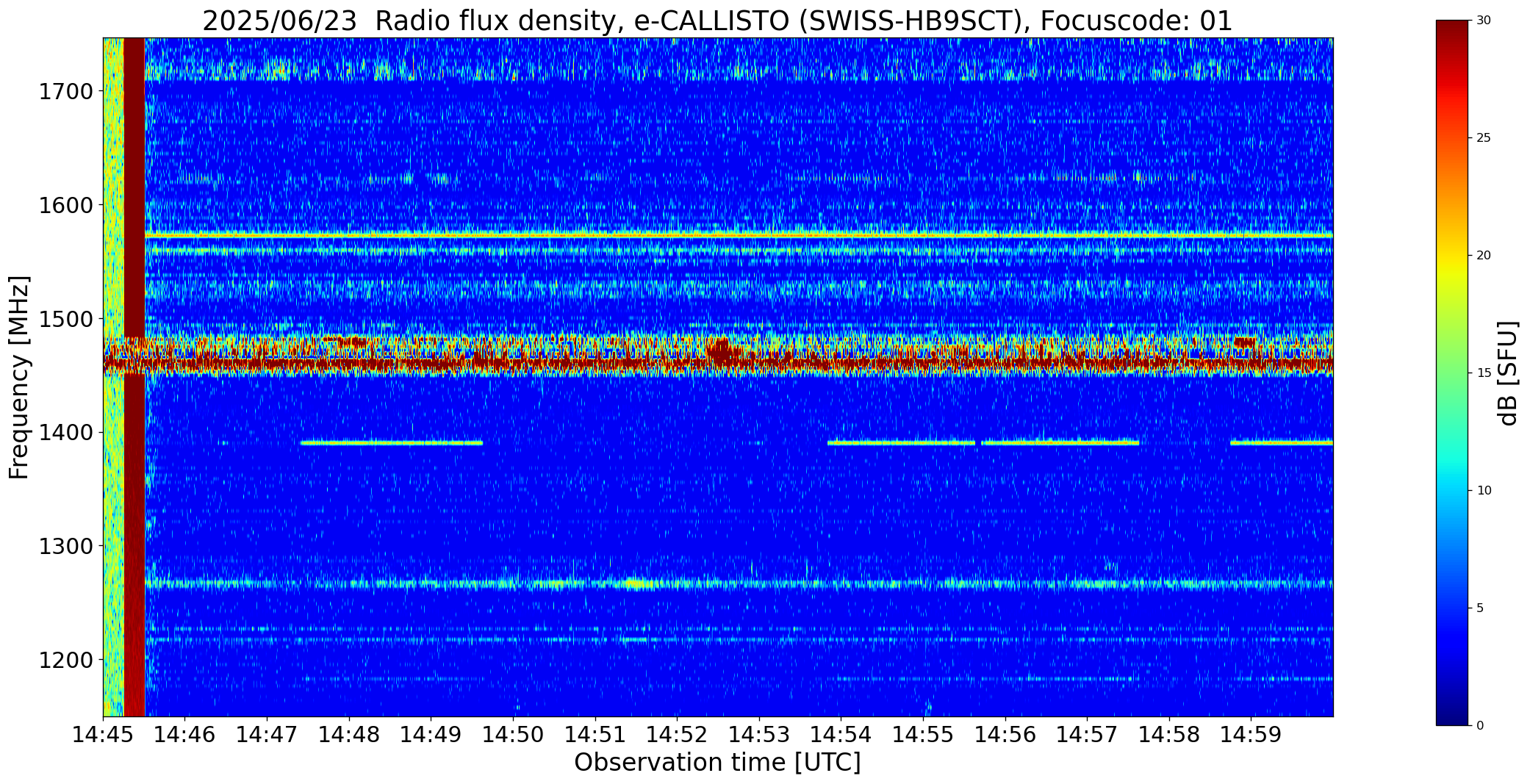Click the colorbar tick label 20
The width and height of the screenshot is (1530, 784).
[1484, 255]
